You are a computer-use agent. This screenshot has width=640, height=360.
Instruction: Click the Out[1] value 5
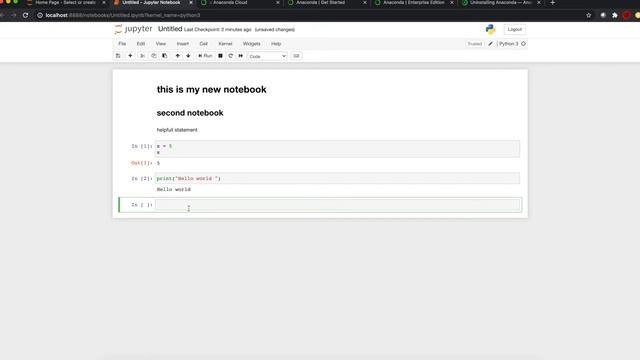[158, 163]
